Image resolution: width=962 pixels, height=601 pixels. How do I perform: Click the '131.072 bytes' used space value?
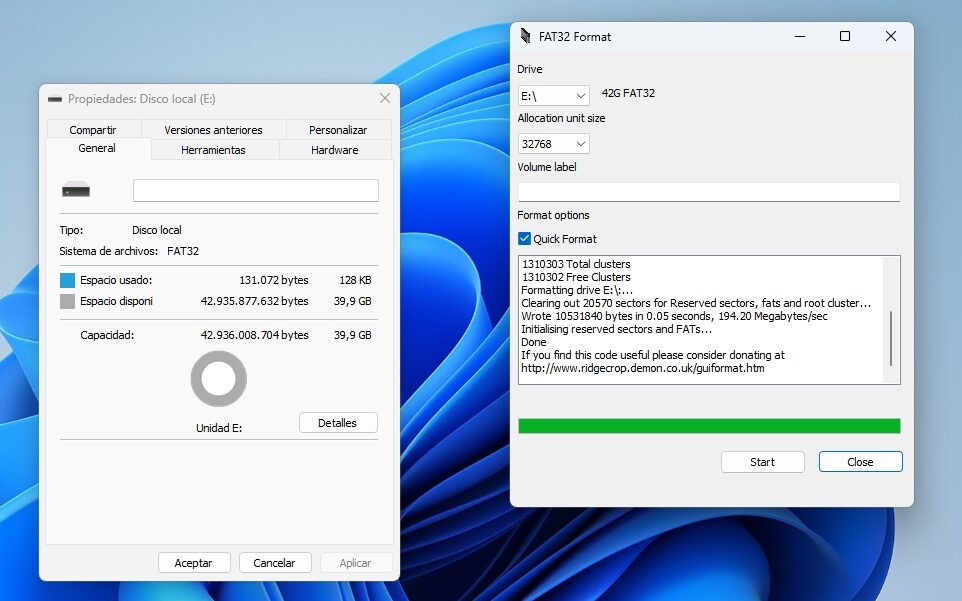click(x=274, y=280)
